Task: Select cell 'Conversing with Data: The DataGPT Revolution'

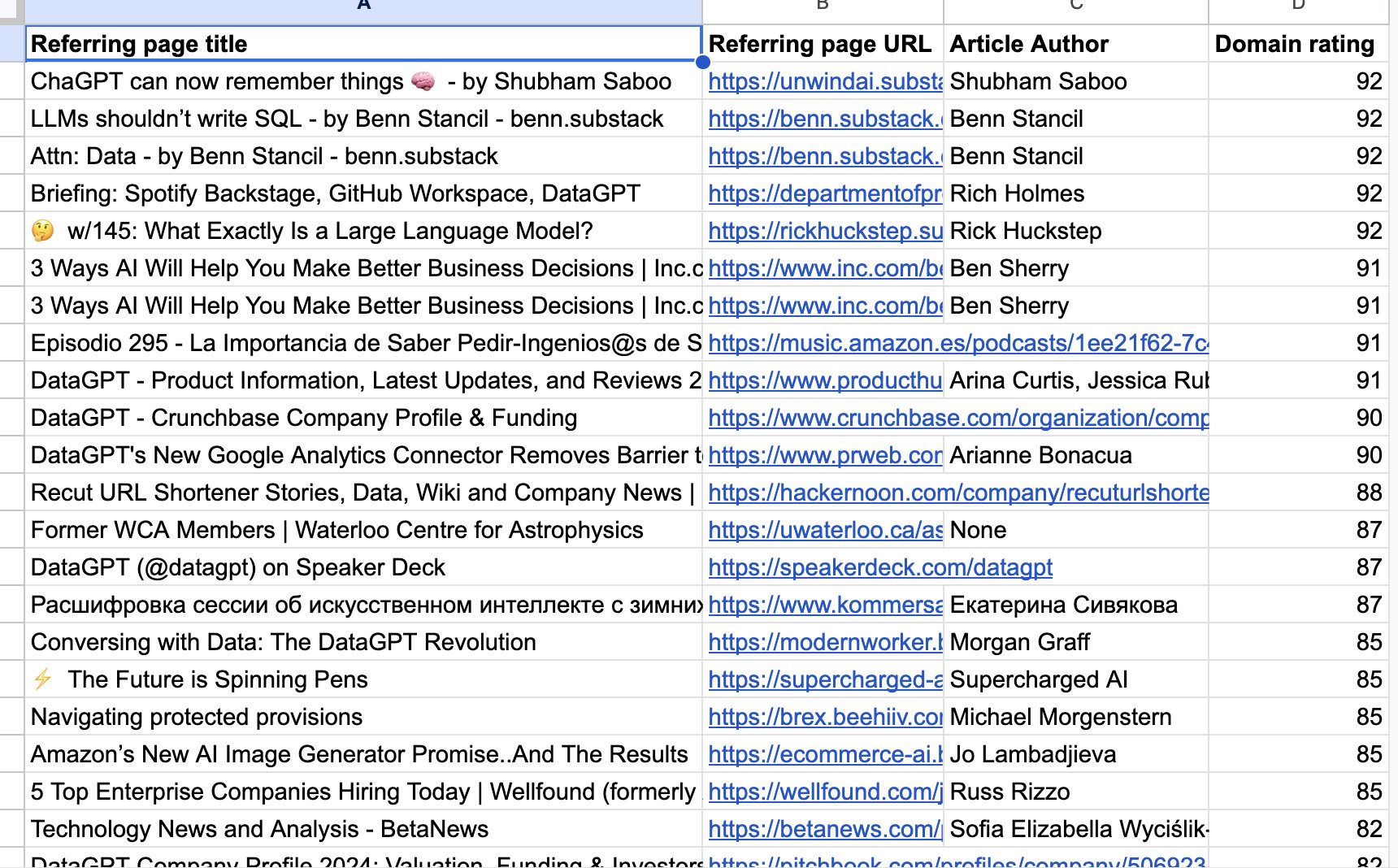Action: pos(363,642)
